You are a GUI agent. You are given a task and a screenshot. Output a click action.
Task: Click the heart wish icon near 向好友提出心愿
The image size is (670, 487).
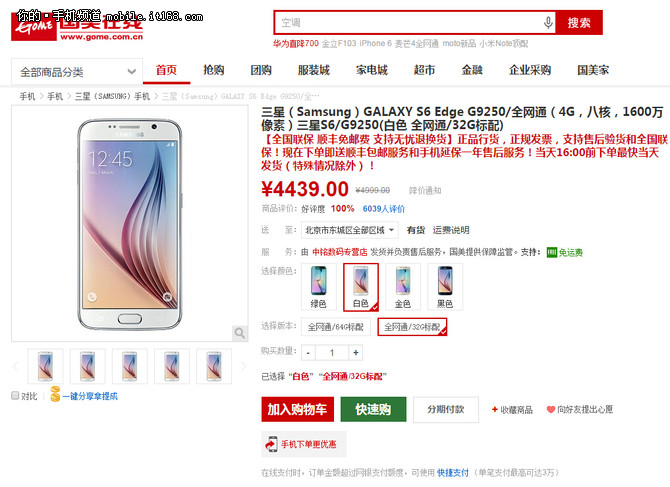click(551, 409)
